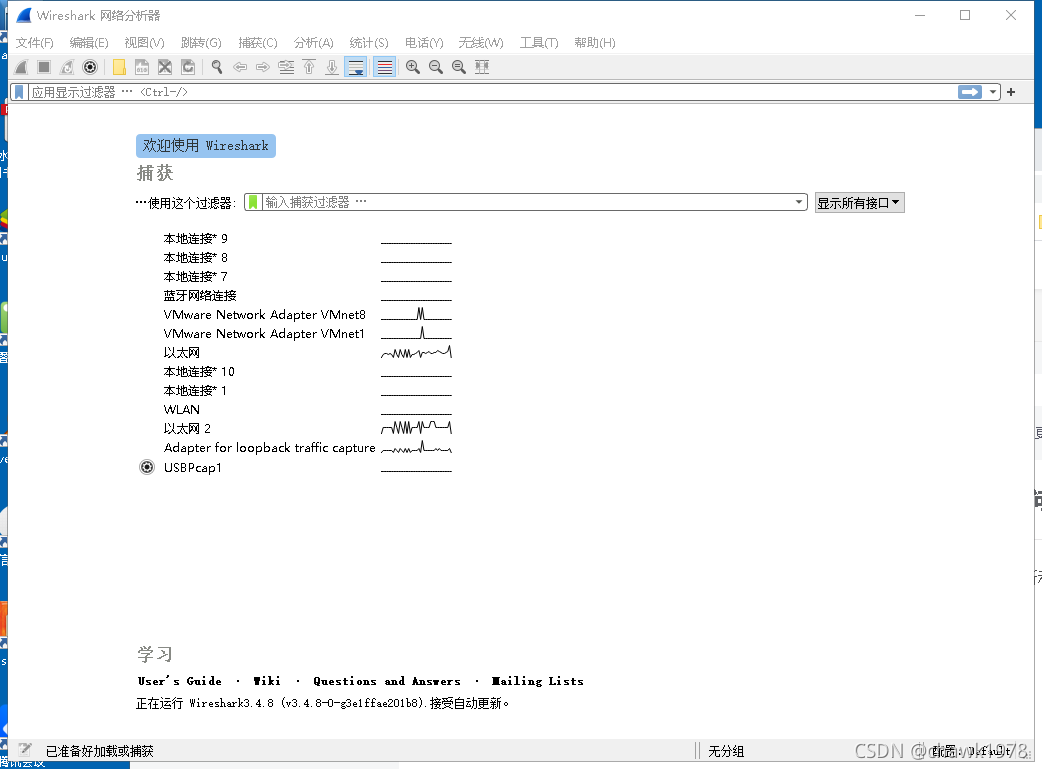Click the restart capture icon
Screen dimensions: 1042x769
tap(67, 67)
